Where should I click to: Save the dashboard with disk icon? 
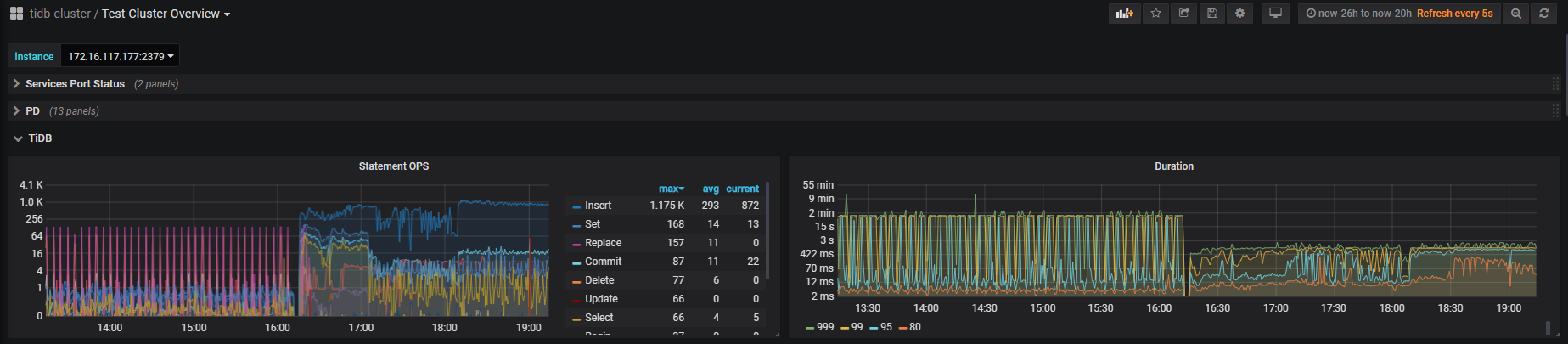1212,14
